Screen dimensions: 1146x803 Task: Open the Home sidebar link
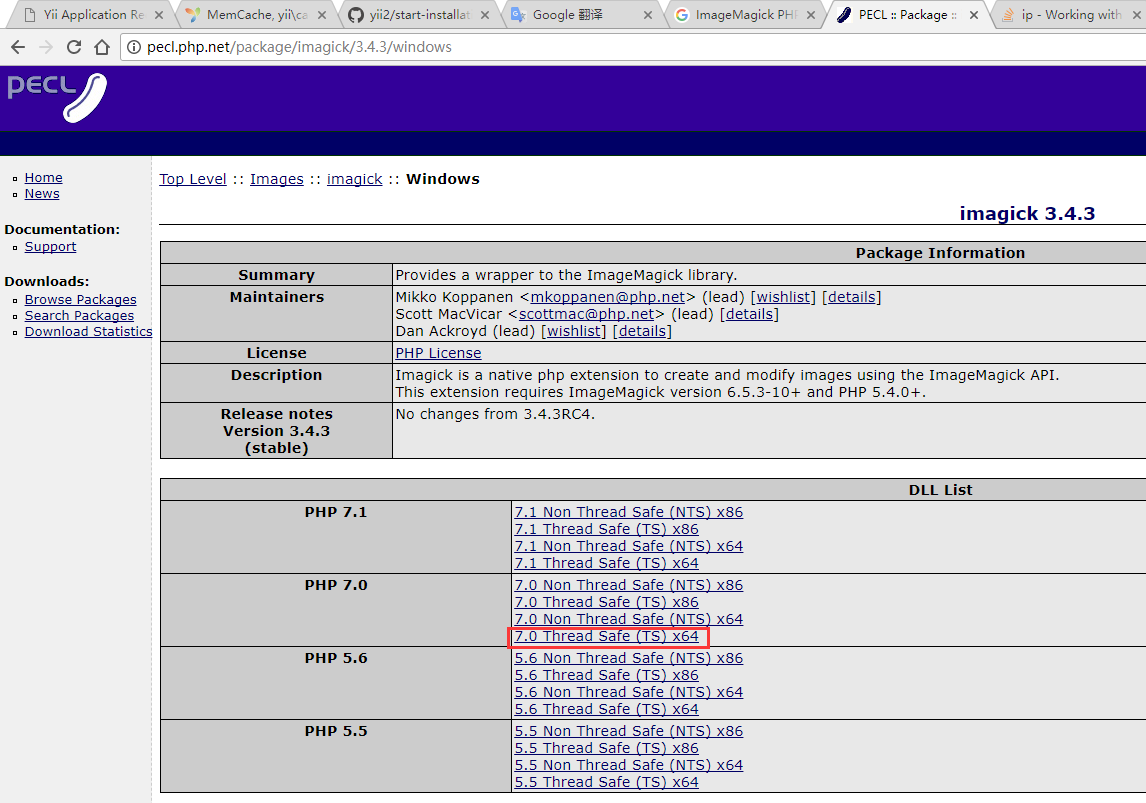(43, 178)
